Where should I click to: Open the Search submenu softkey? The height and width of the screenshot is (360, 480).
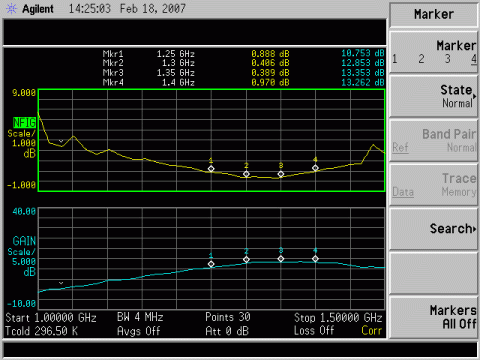(x=434, y=229)
